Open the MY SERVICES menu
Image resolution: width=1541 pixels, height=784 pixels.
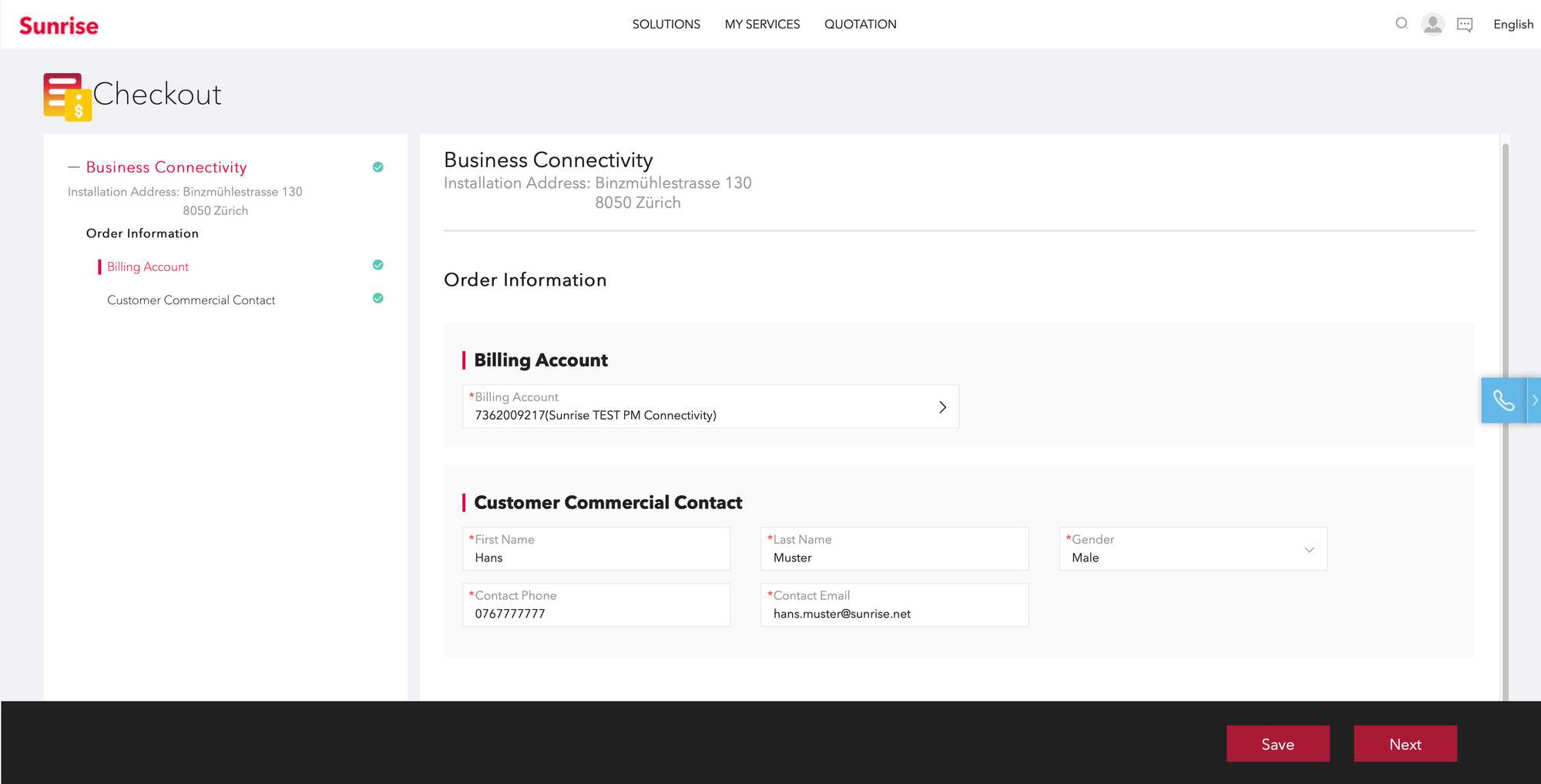pyautogui.click(x=762, y=25)
